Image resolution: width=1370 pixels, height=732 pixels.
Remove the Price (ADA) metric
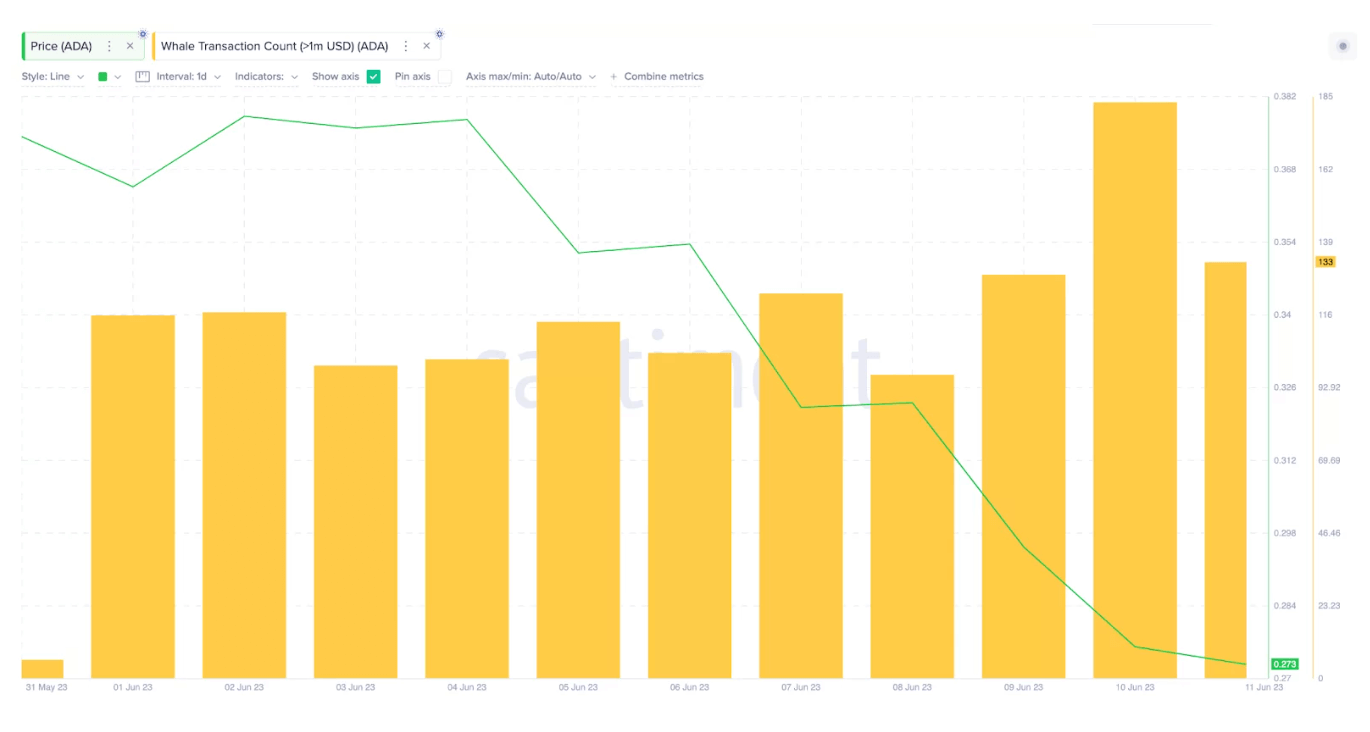[x=130, y=46]
